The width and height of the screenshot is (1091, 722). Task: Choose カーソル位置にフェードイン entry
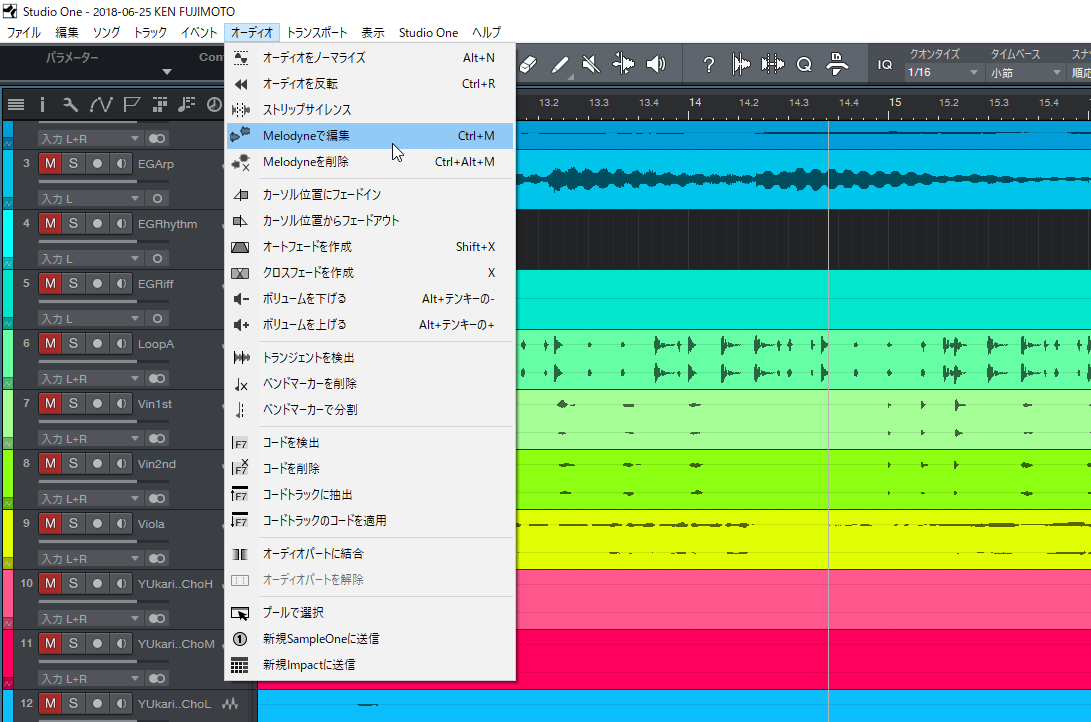coord(369,195)
